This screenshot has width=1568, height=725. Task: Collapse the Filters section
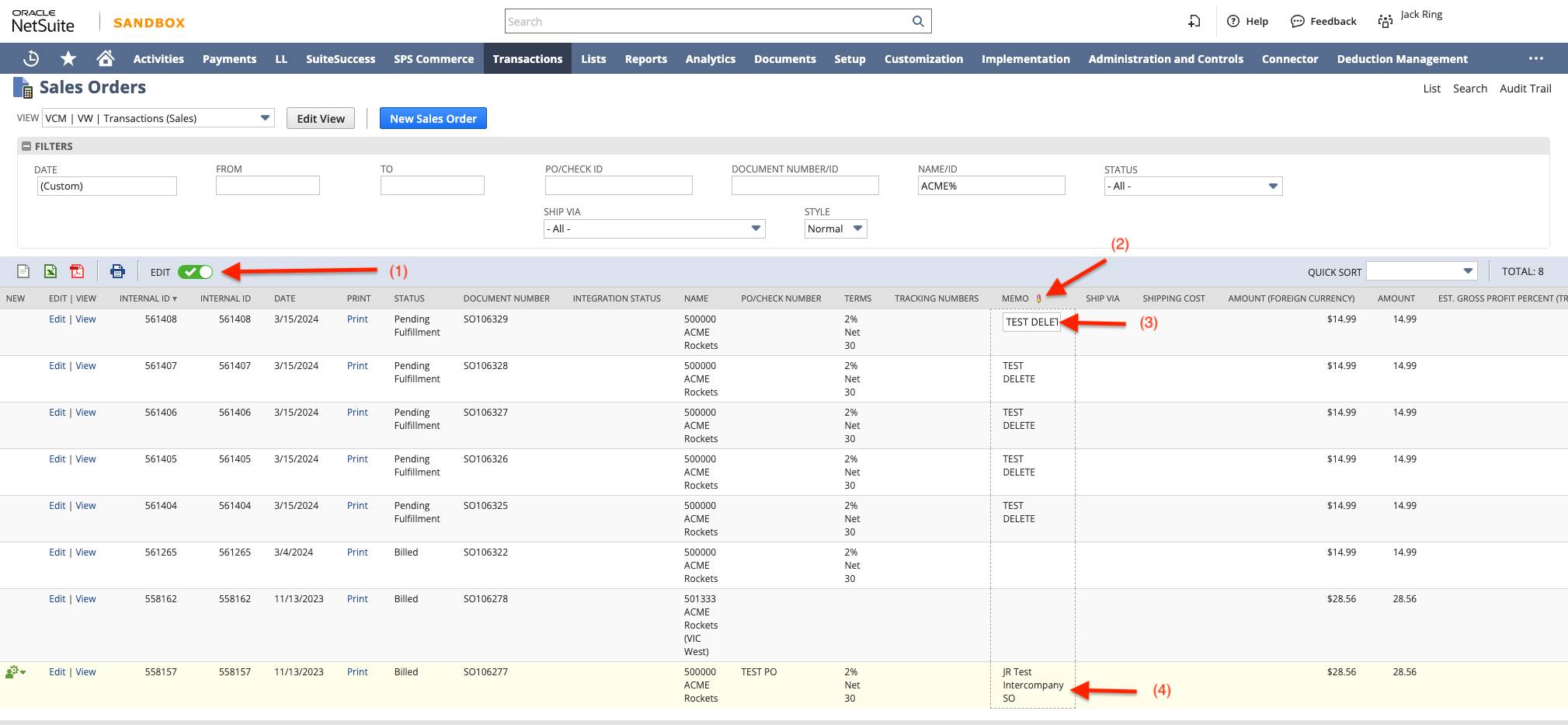point(26,146)
